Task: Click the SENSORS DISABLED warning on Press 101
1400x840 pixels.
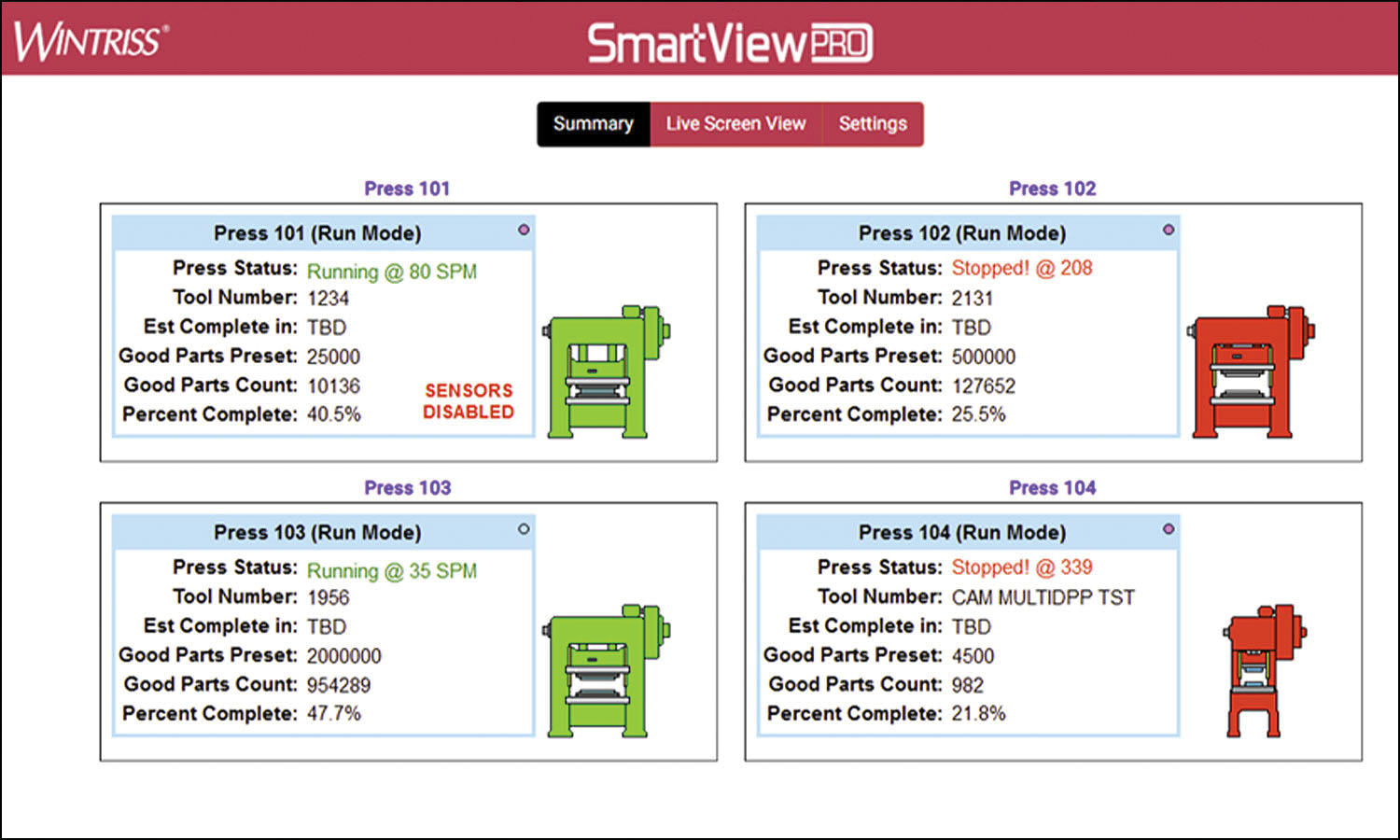Action: (469, 401)
